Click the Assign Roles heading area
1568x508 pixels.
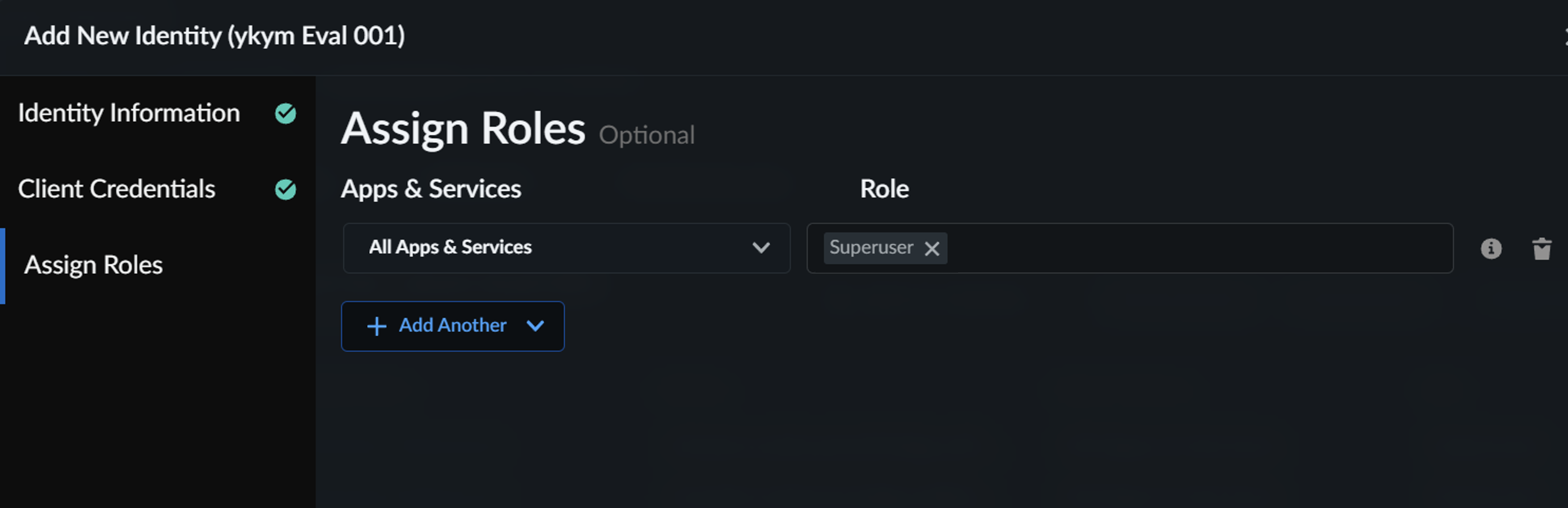coord(463,128)
